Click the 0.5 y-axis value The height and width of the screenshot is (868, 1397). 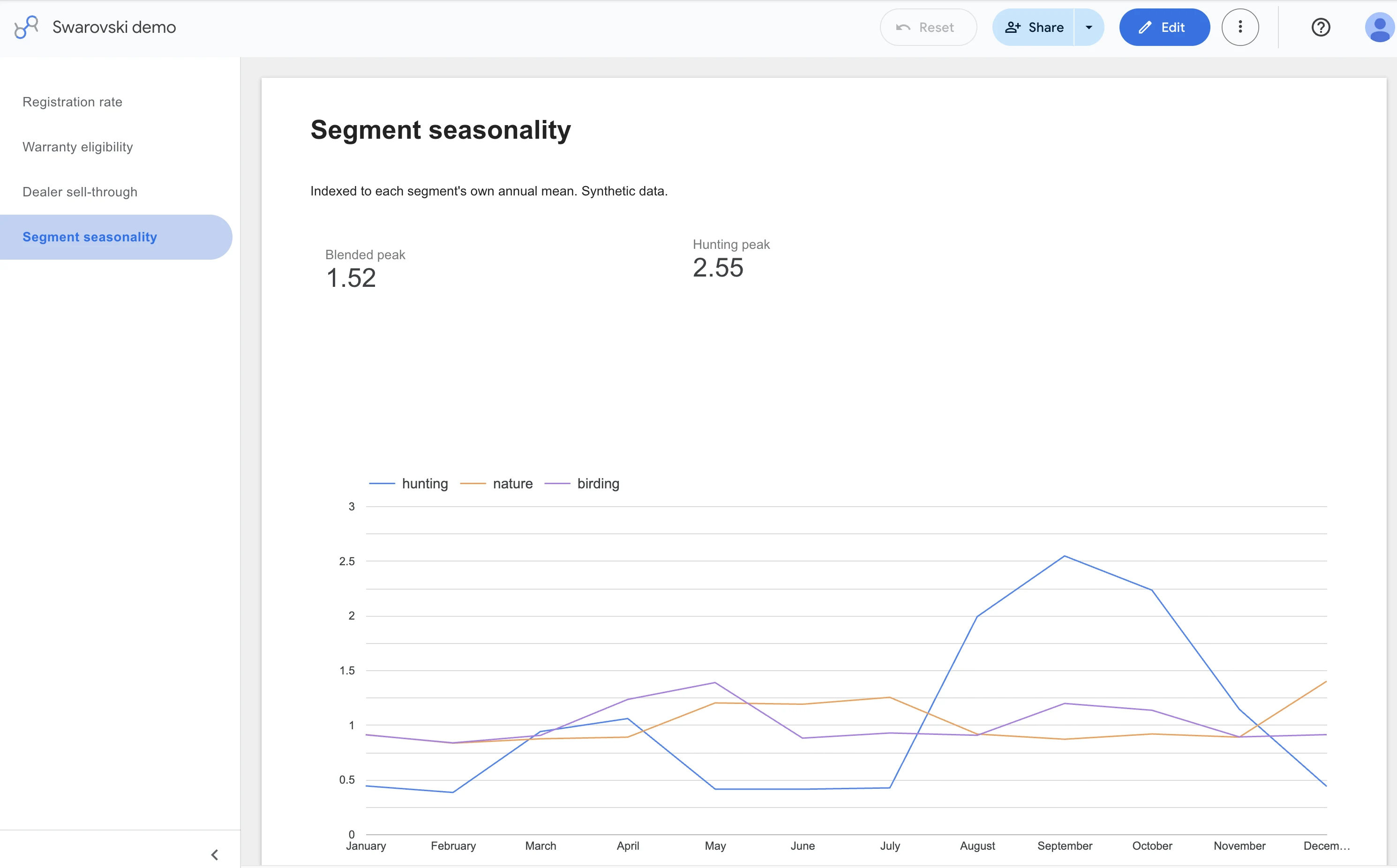coord(347,779)
